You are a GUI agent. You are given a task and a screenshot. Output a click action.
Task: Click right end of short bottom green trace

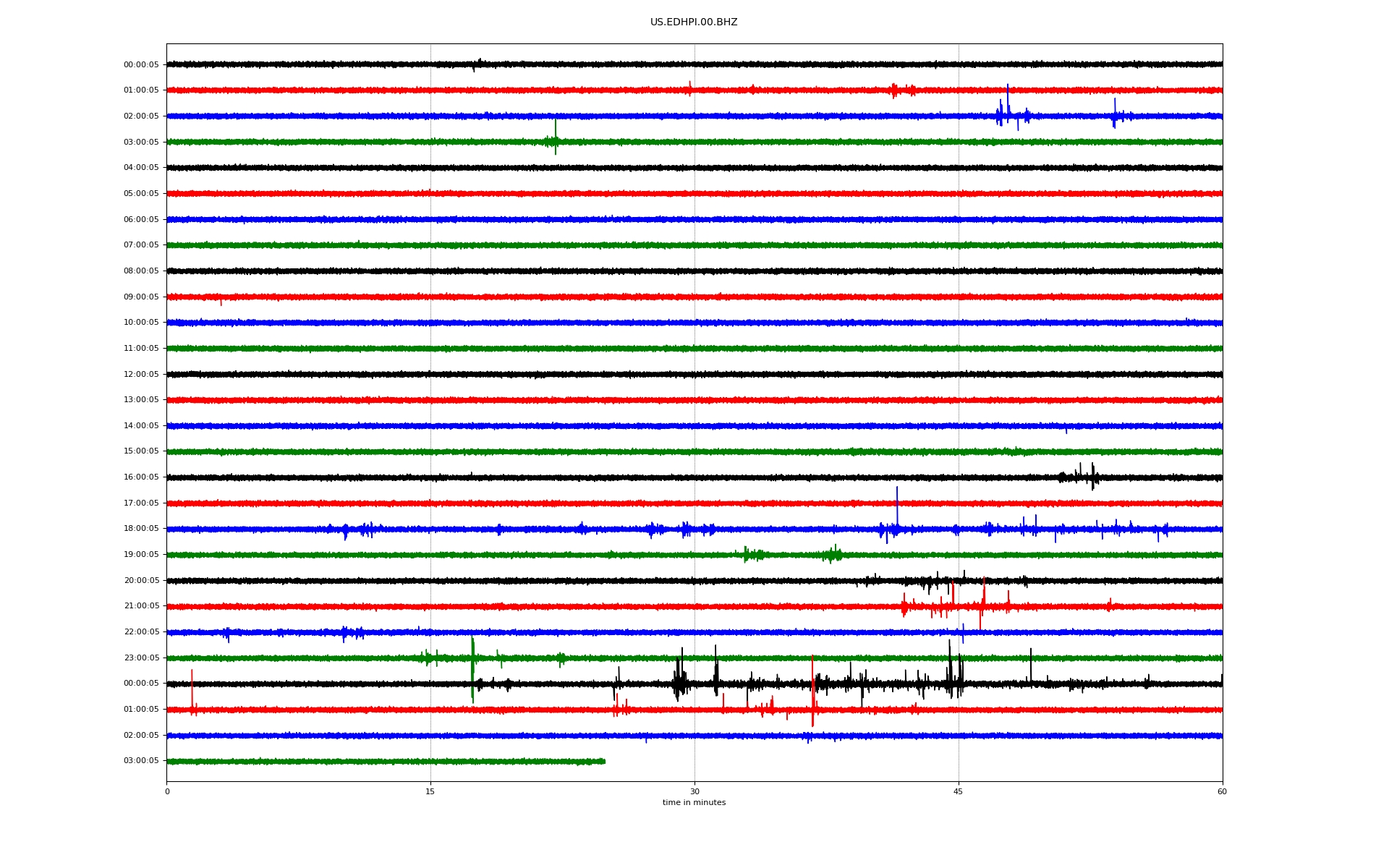click(604, 761)
